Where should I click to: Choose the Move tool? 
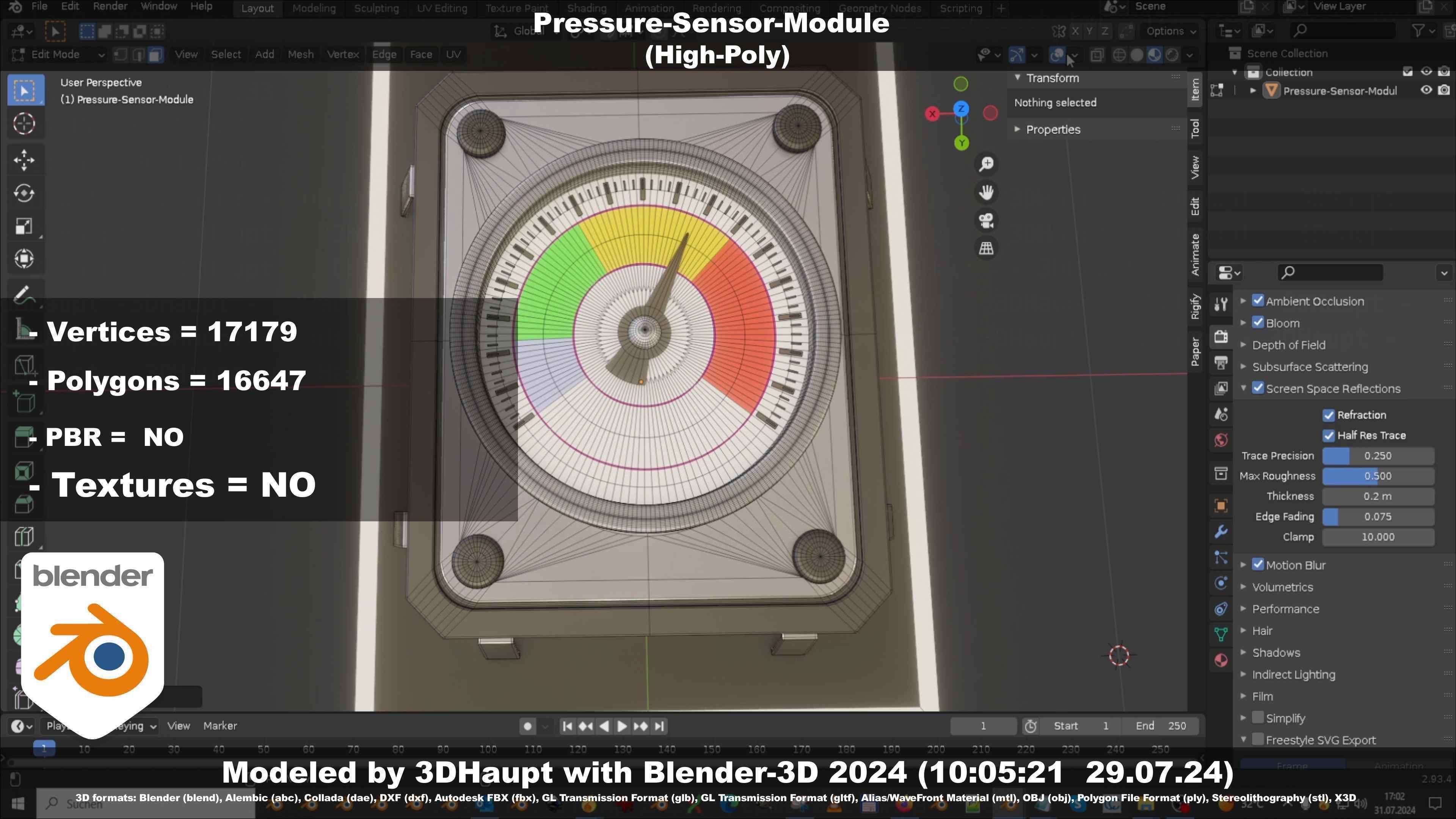coord(24,160)
